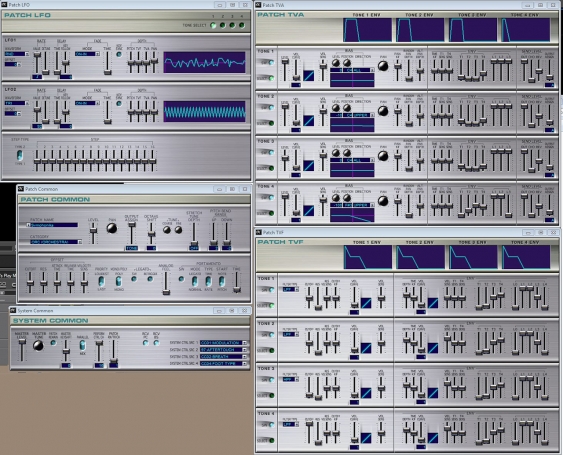Adjust the Fine tune knob in Patch Common
563x455 pixels.
pyautogui.click(x=178, y=230)
